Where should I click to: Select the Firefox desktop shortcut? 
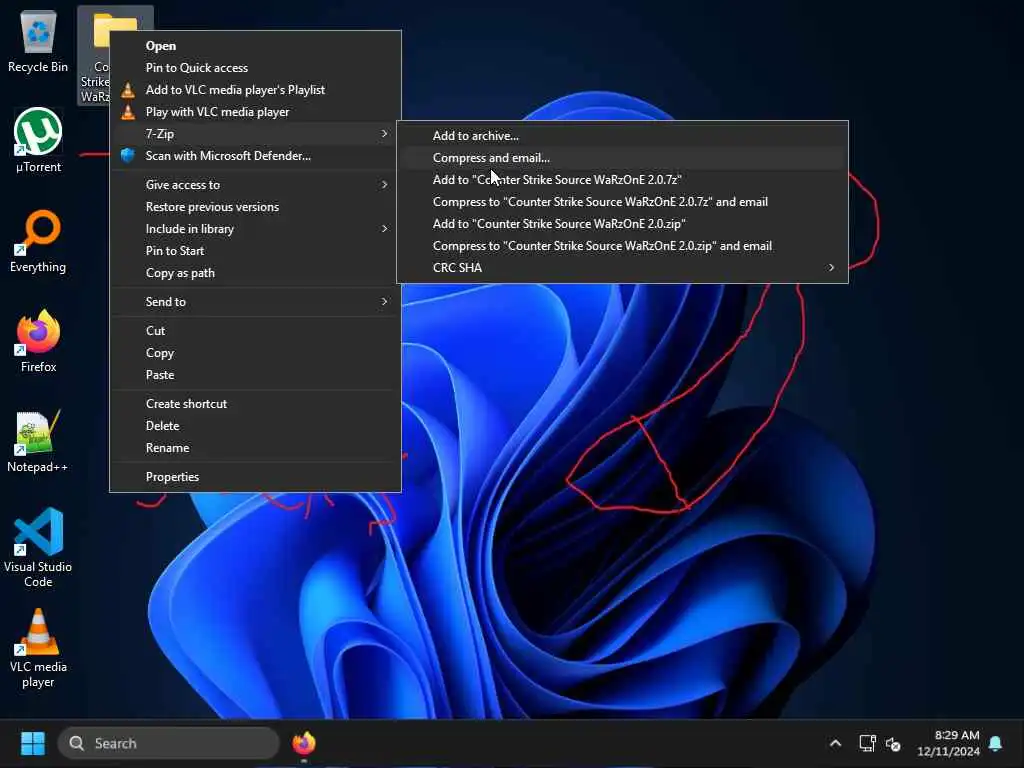pos(38,340)
